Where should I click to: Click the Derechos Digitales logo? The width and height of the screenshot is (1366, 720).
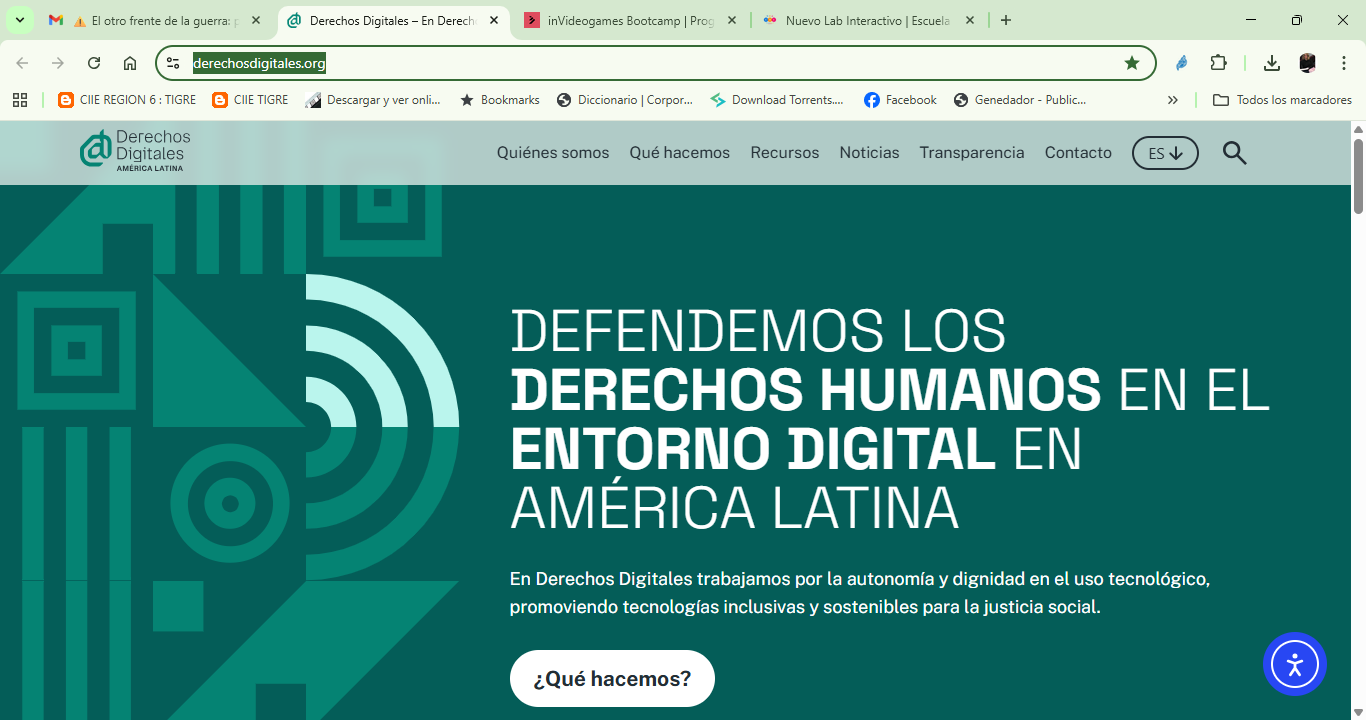(134, 151)
